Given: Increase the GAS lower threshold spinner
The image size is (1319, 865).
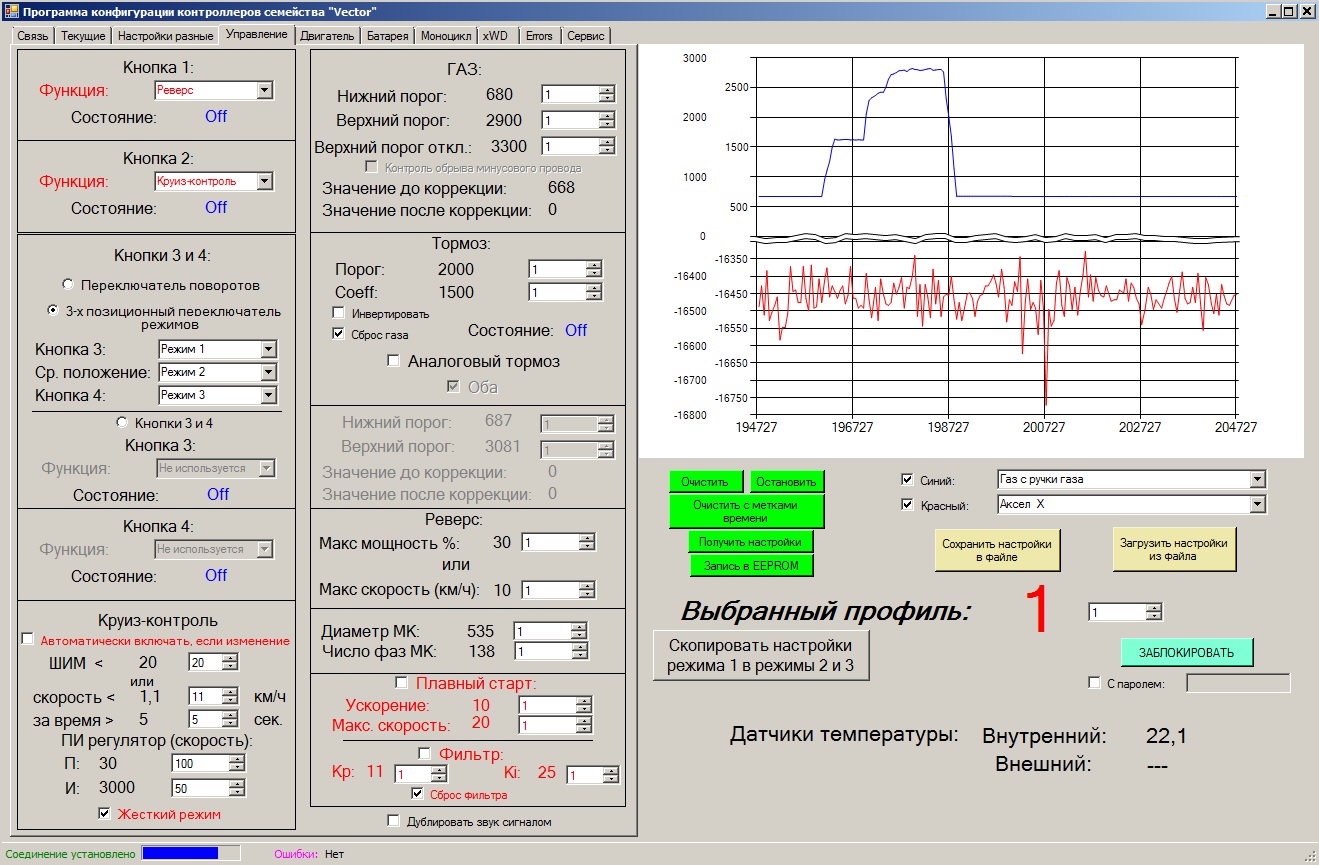Looking at the screenshot, I should 607,91.
